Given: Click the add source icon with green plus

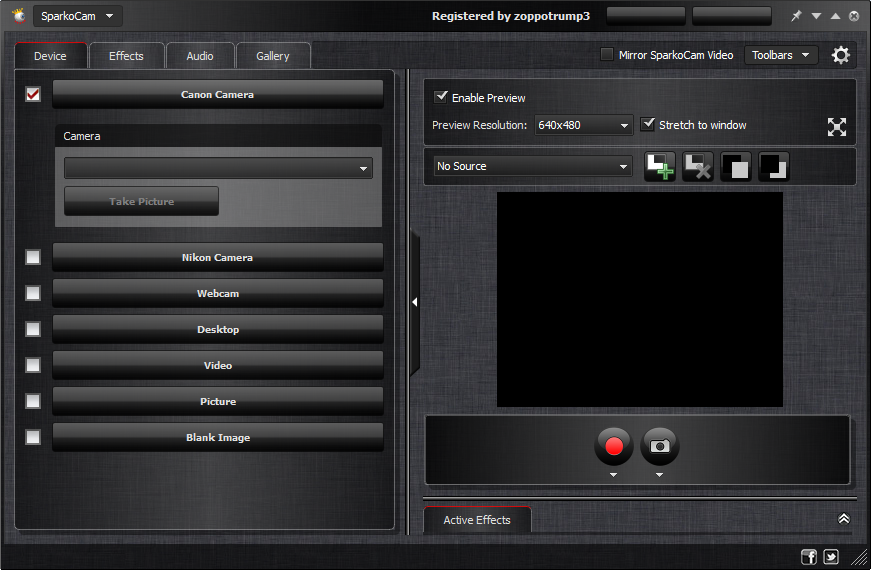Looking at the screenshot, I should coord(659,166).
